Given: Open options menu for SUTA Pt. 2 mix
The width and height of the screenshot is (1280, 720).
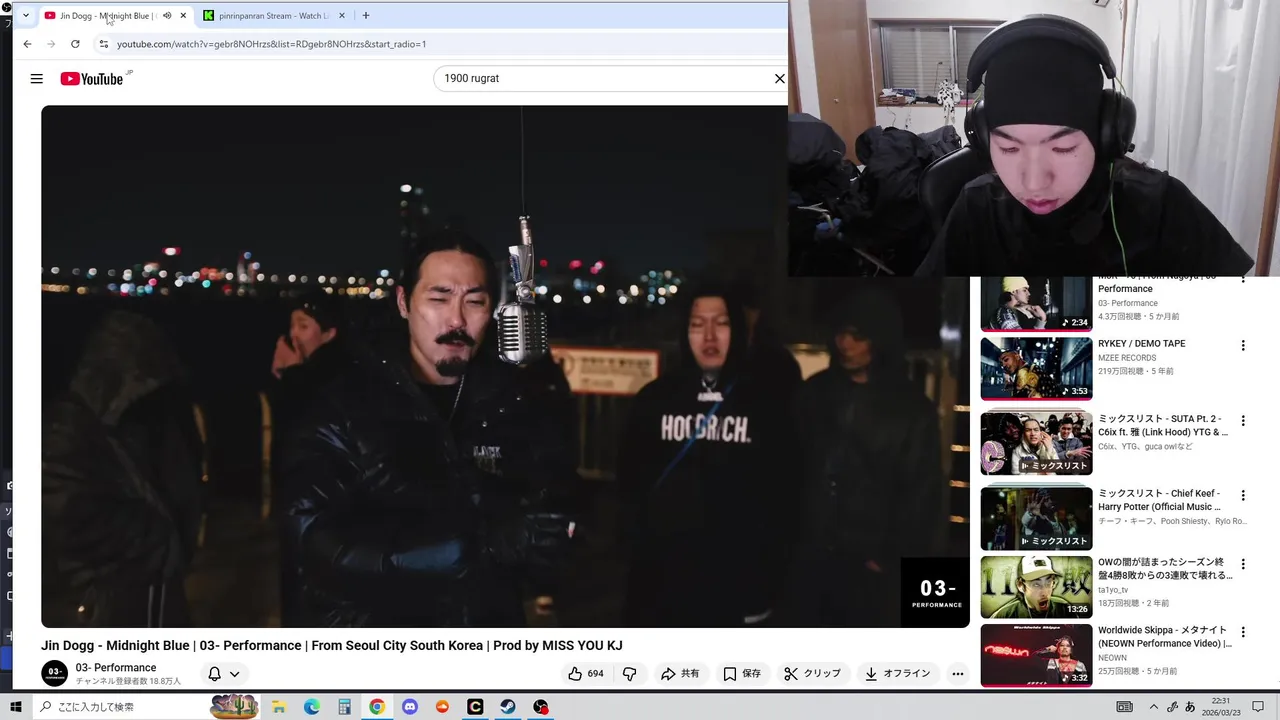Looking at the screenshot, I should pyautogui.click(x=1243, y=421).
